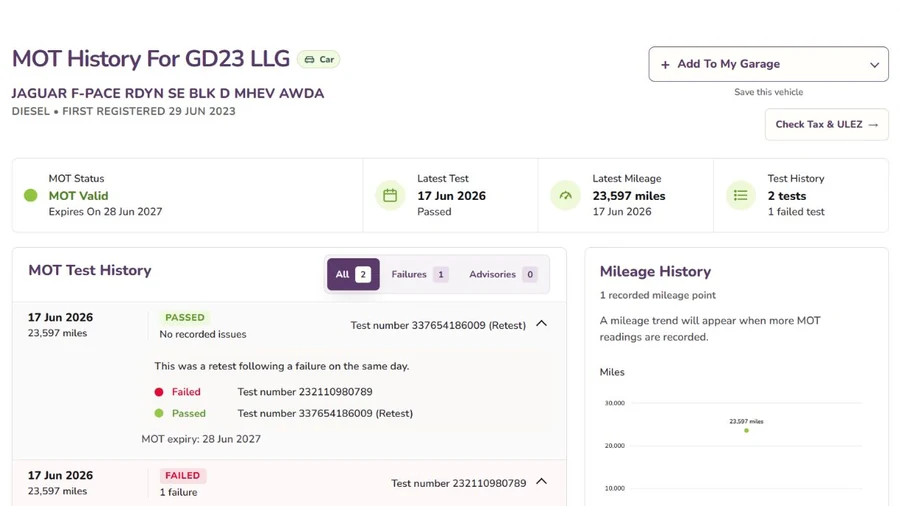The width and height of the screenshot is (900, 506).
Task: Click the plus icon in Add To My Garage
Action: coord(665,65)
